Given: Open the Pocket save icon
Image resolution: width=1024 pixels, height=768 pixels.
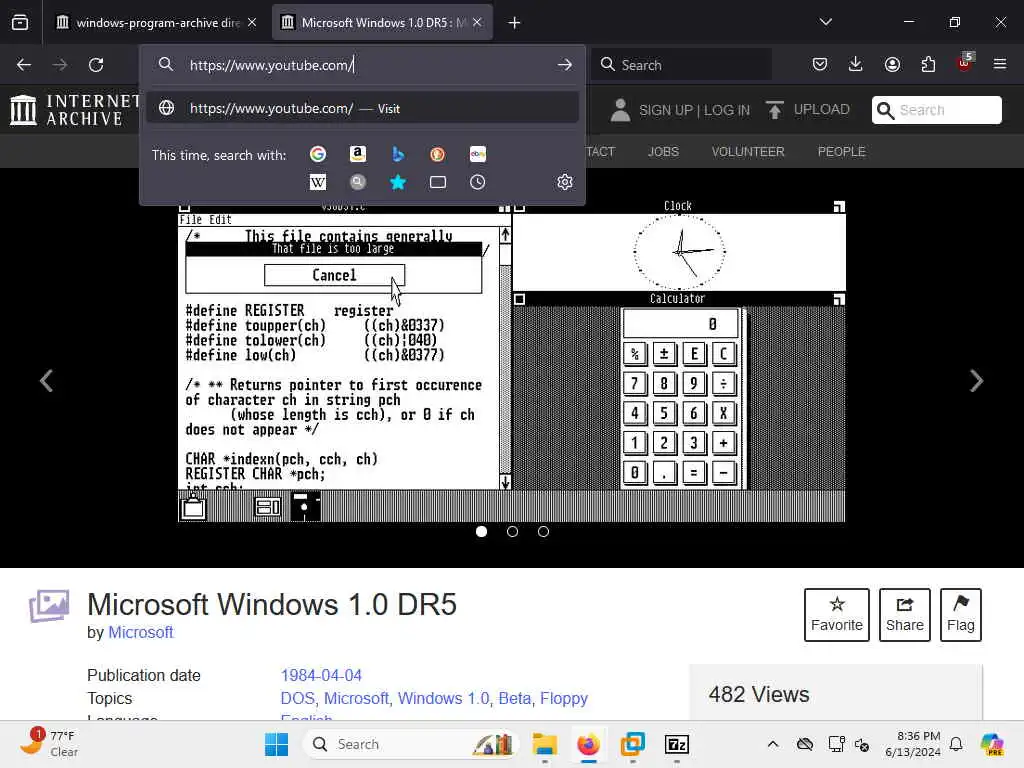Looking at the screenshot, I should point(820,64).
